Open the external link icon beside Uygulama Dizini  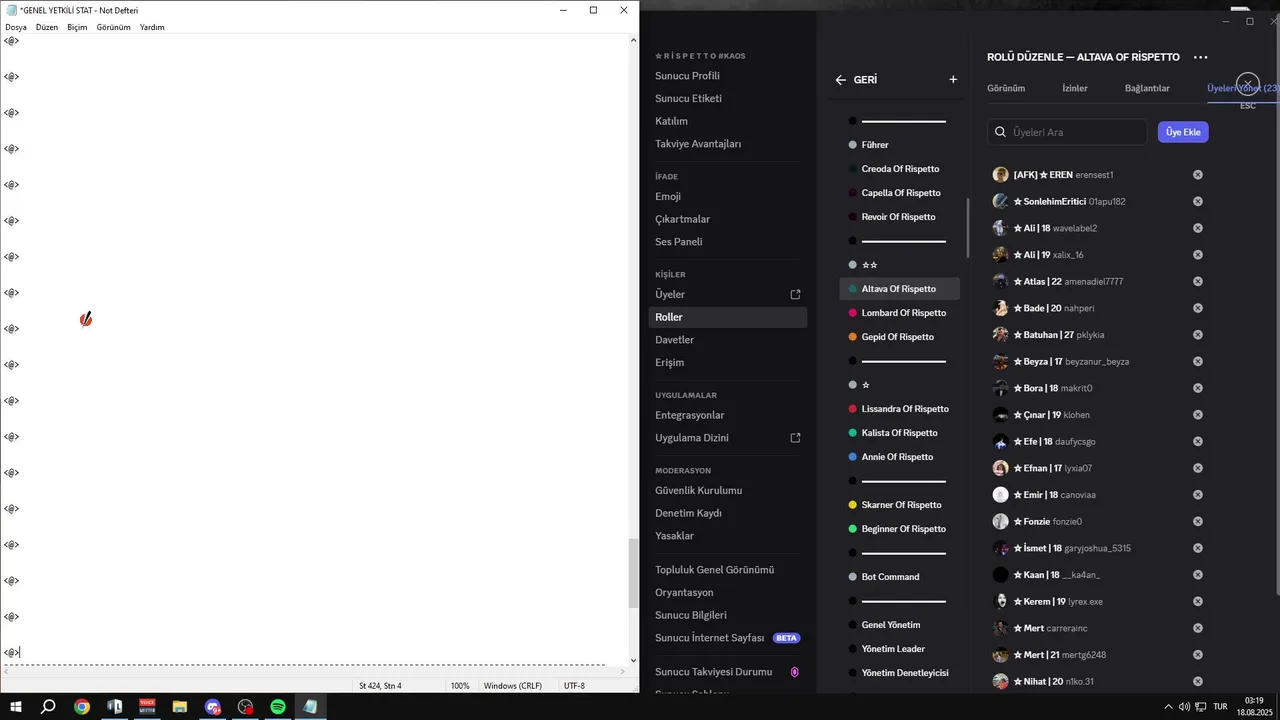pyautogui.click(x=796, y=438)
